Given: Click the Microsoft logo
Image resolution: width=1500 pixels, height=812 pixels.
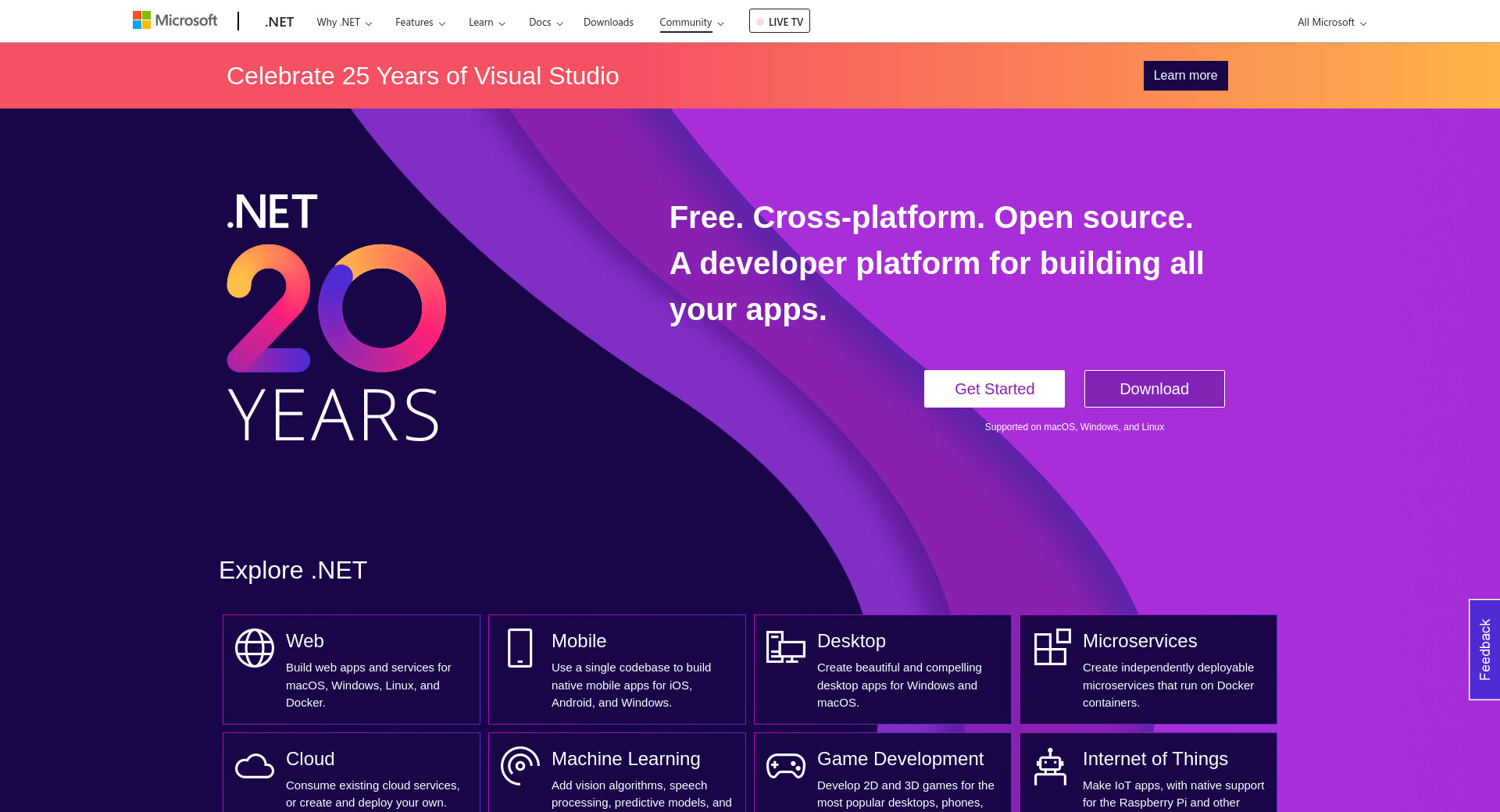Looking at the screenshot, I should [x=175, y=20].
